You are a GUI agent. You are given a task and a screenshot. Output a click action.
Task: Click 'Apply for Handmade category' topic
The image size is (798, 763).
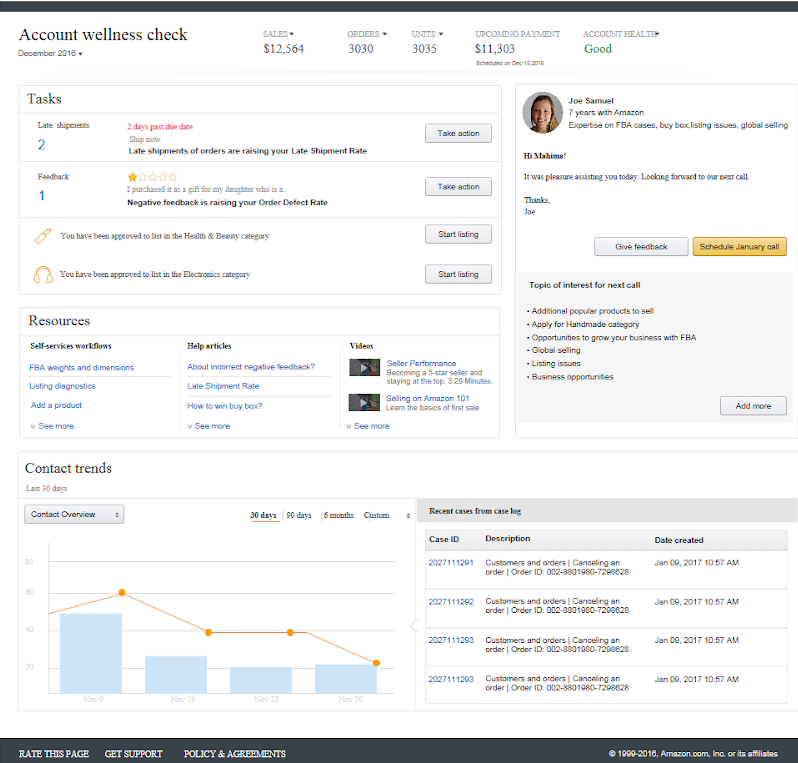point(585,325)
